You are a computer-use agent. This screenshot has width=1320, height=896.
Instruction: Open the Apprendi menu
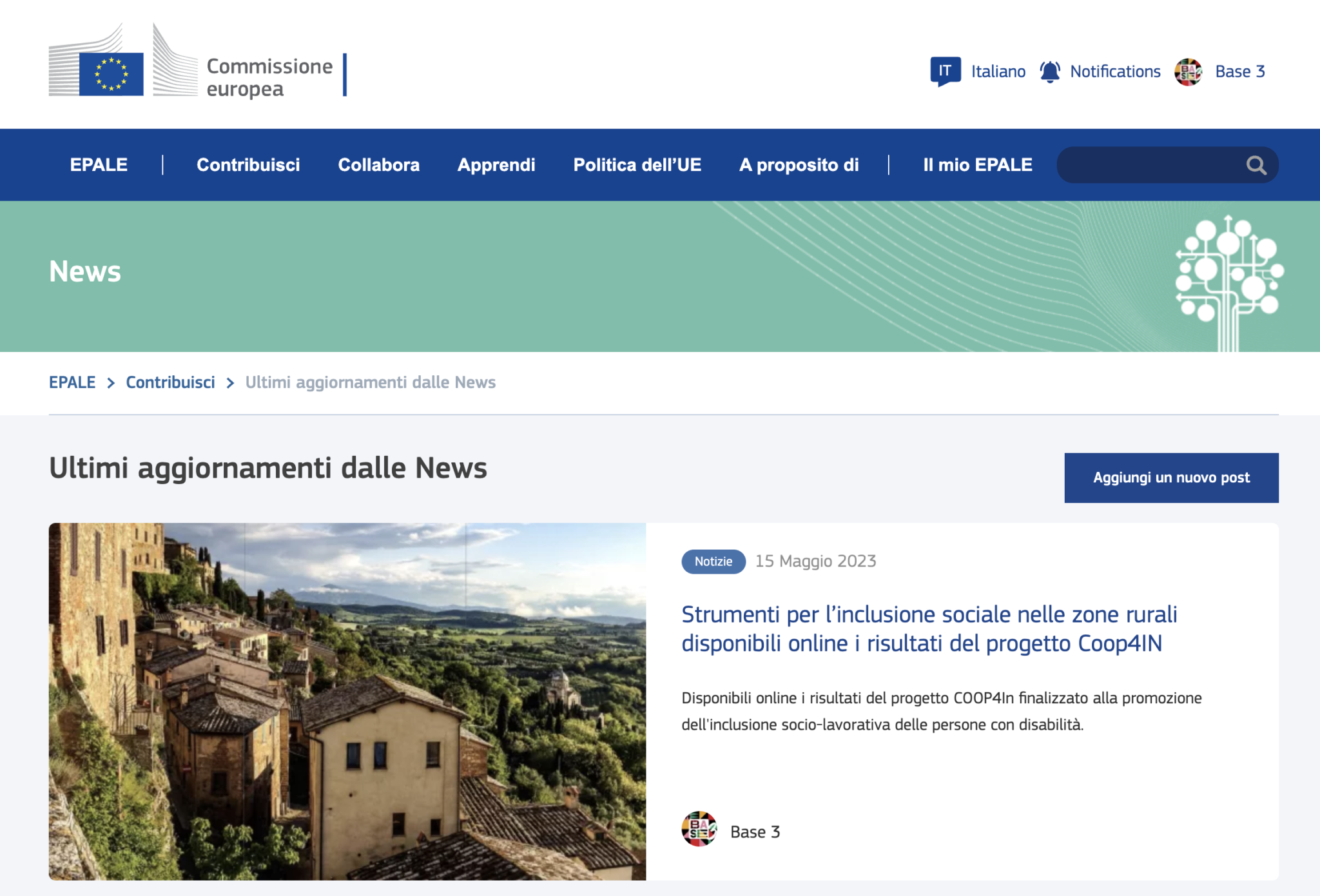(496, 165)
